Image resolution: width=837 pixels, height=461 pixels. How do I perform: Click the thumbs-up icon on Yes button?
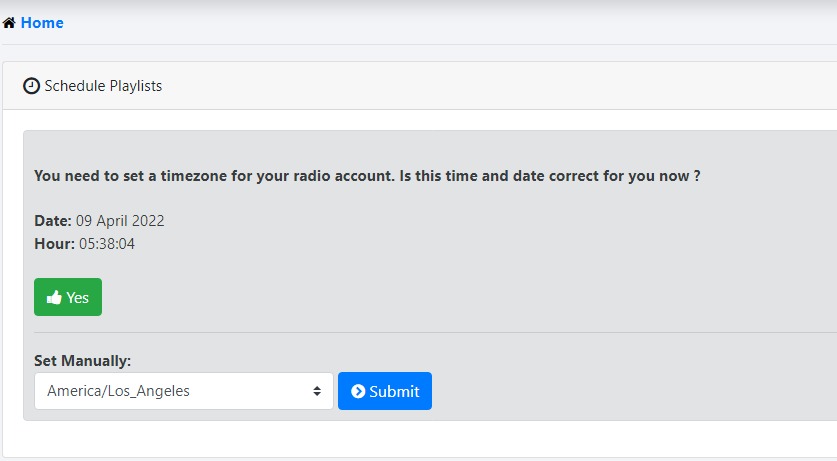[54, 297]
